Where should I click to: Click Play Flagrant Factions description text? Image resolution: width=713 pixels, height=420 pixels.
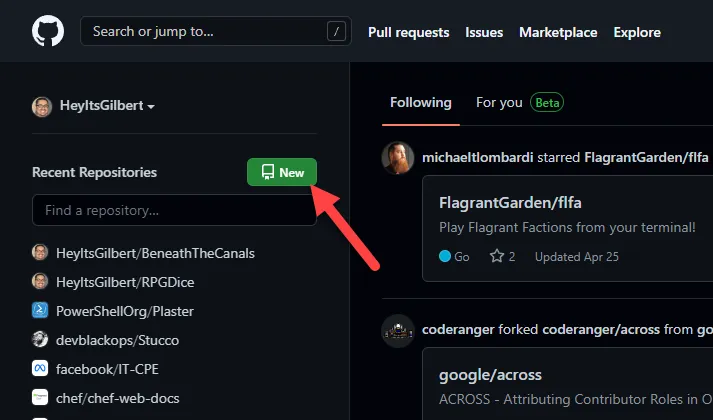pyautogui.click(x=567, y=227)
